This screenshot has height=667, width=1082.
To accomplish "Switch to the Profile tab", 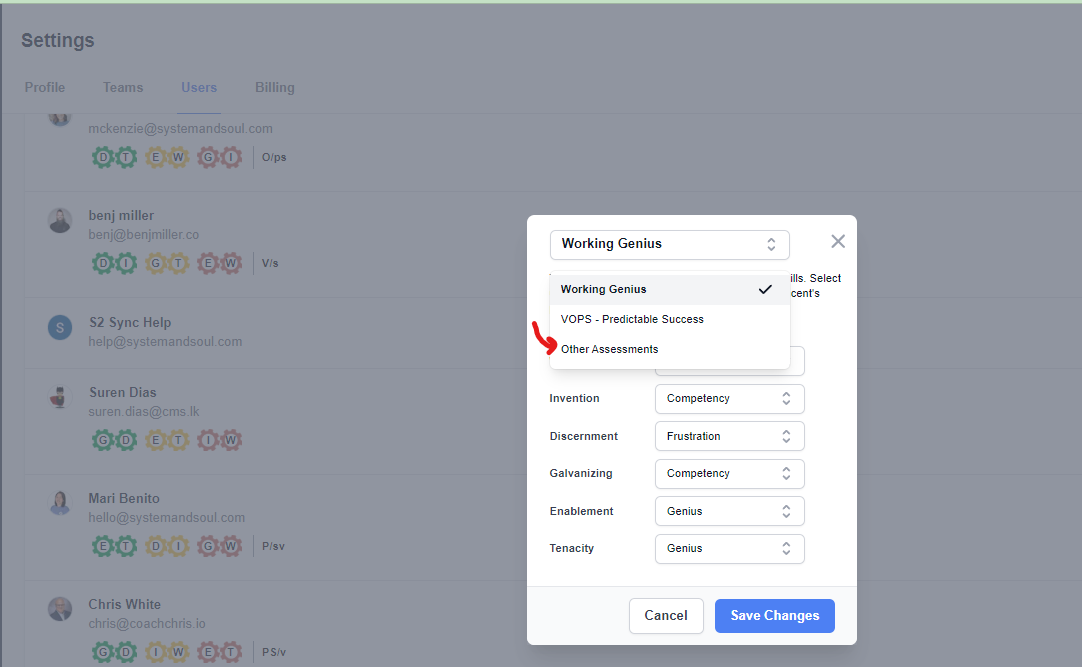I will (x=45, y=88).
